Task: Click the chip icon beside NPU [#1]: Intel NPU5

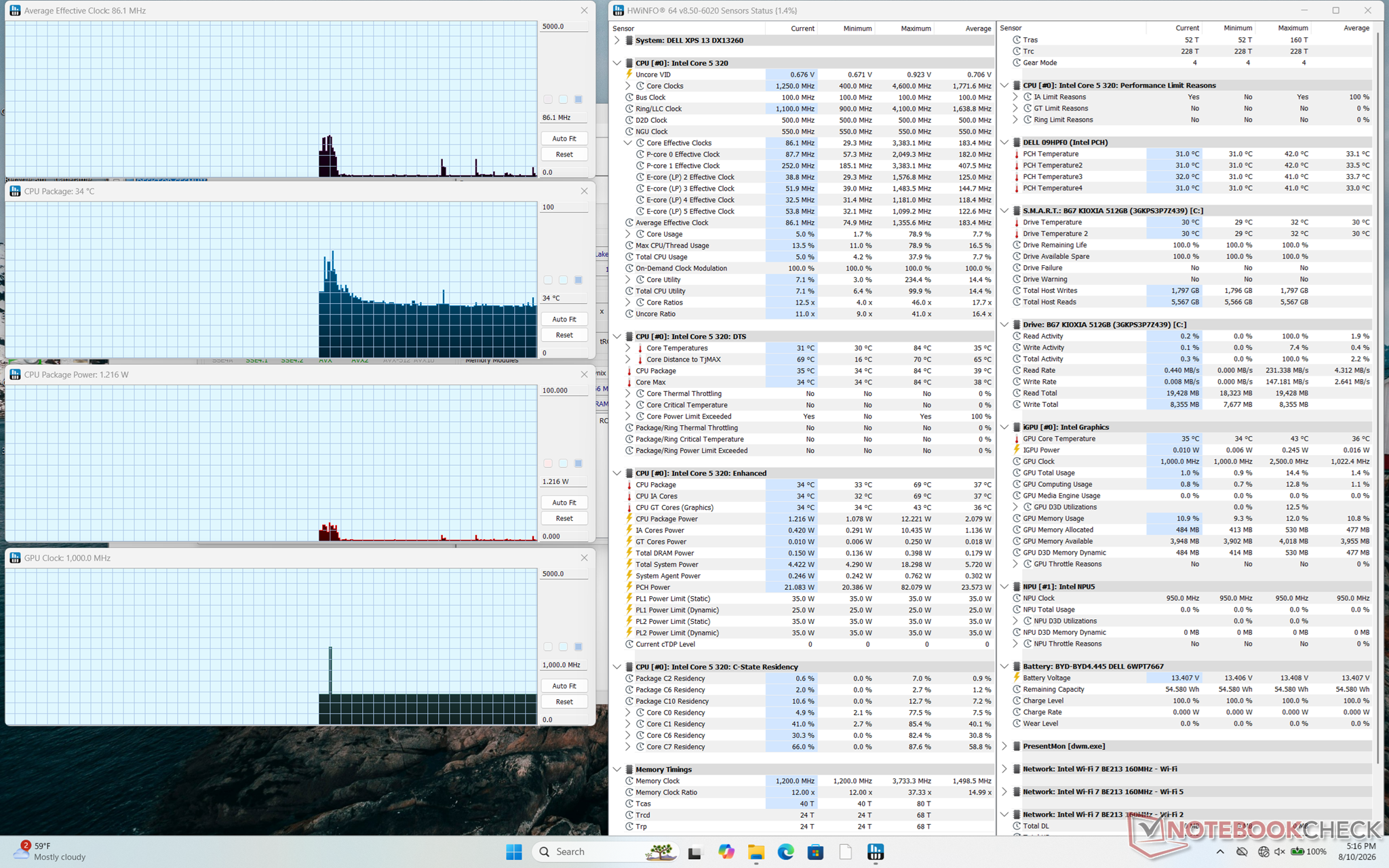Action: (x=1017, y=587)
